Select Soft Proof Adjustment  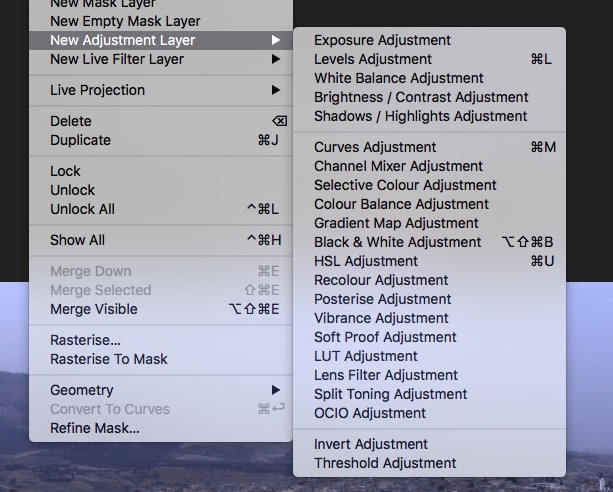pyautogui.click(x=429, y=338)
